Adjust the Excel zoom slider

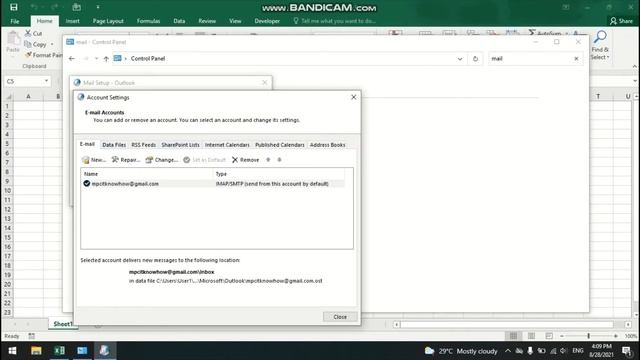point(589,336)
